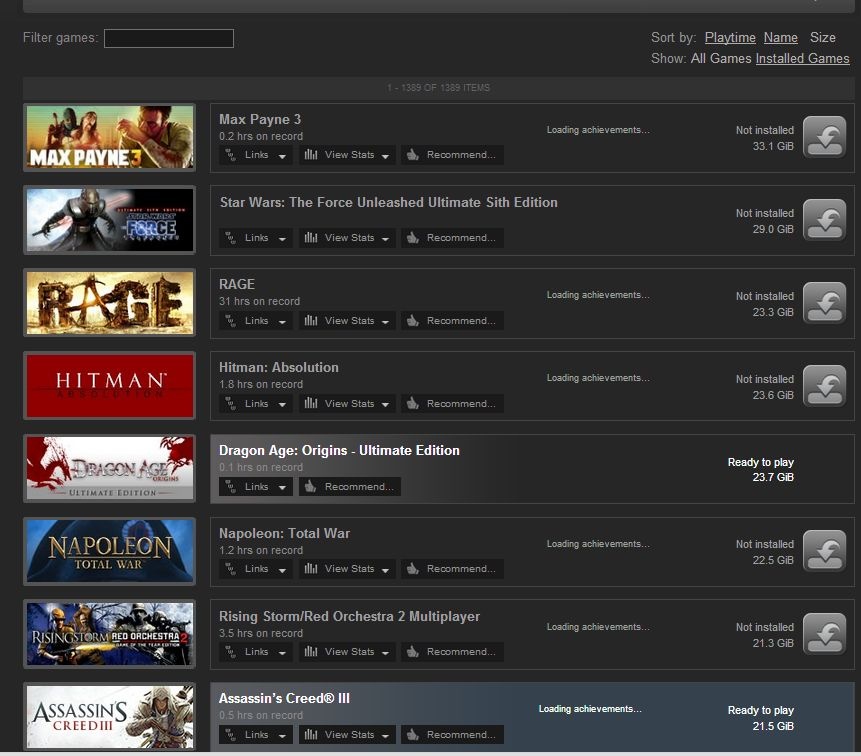This screenshot has height=756, width=861.
Task: Click the install icon for Napoleon: Total War
Action: tap(824, 551)
